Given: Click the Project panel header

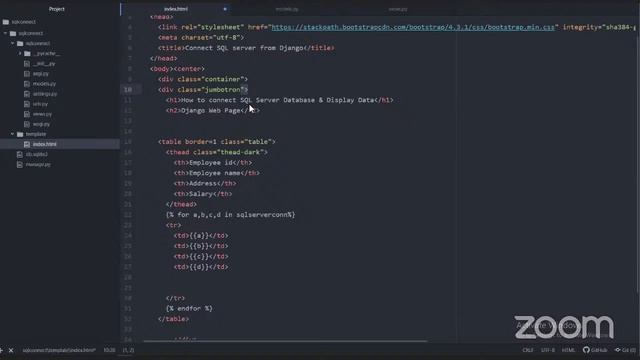Looking at the screenshot, I should click(x=57, y=9).
